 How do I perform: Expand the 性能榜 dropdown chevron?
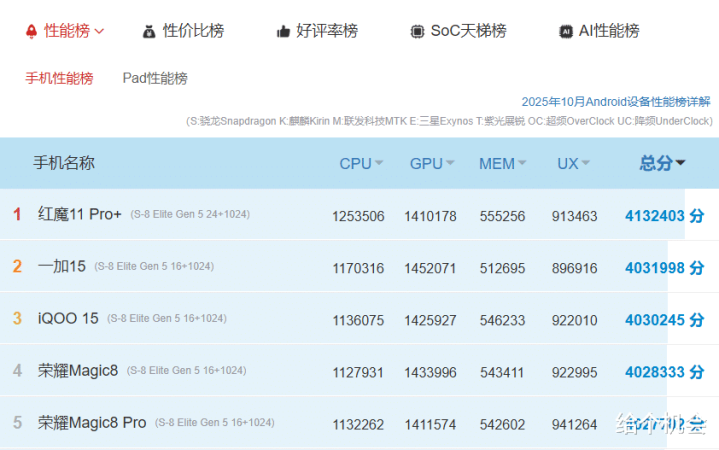(x=99, y=32)
